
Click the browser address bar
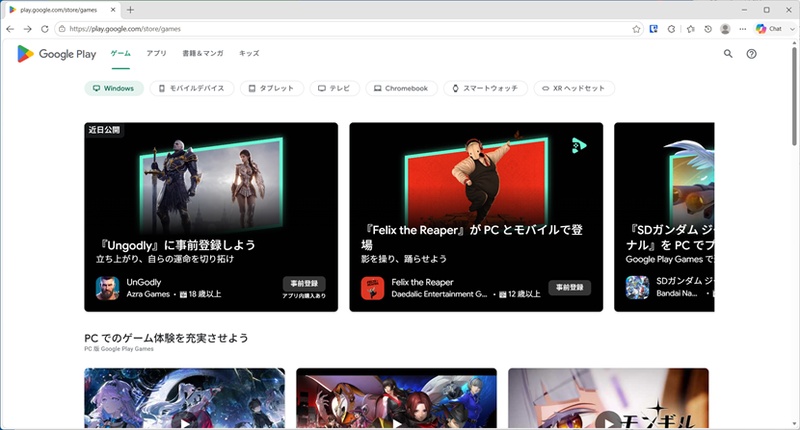[x=347, y=29]
